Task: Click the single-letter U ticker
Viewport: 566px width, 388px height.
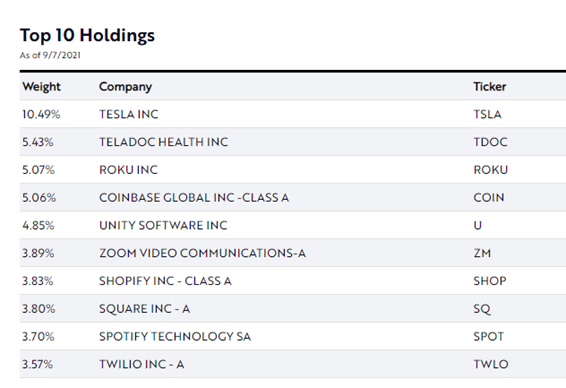Action: pos(478,225)
